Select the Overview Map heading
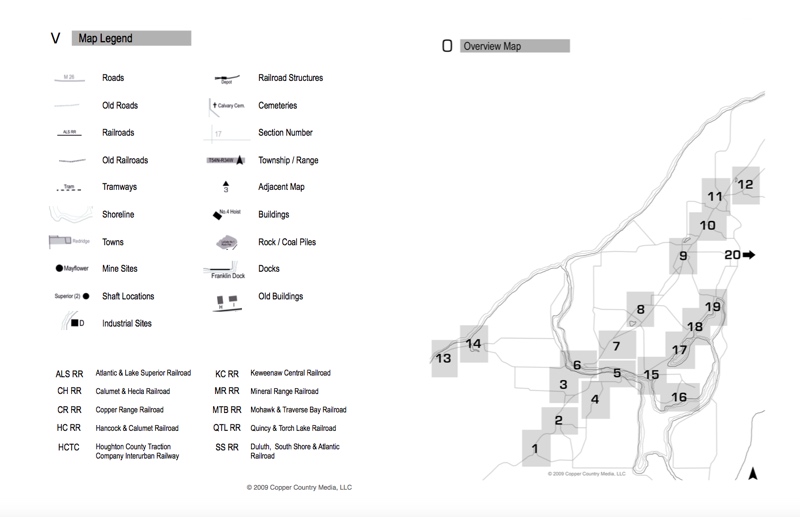 (515, 46)
